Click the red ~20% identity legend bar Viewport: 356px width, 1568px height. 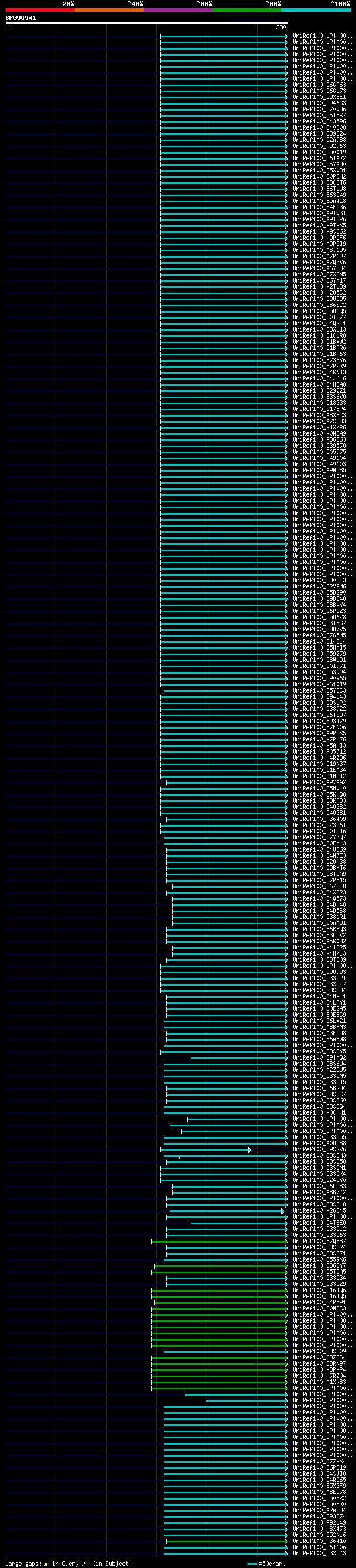[x=39, y=10]
